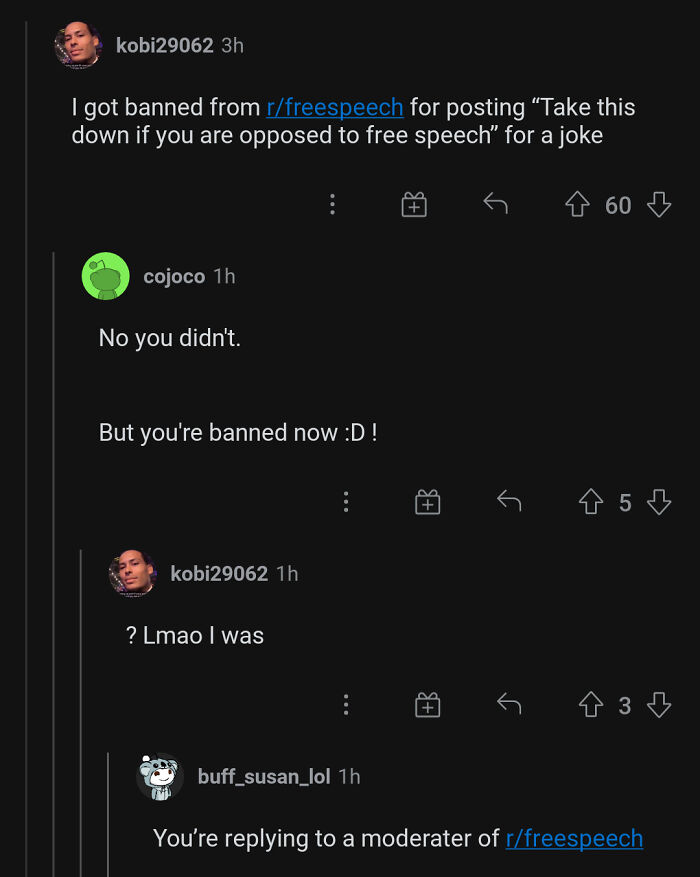
Task: Open the gift award icon on '? Lmao I was'
Action: [427, 705]
